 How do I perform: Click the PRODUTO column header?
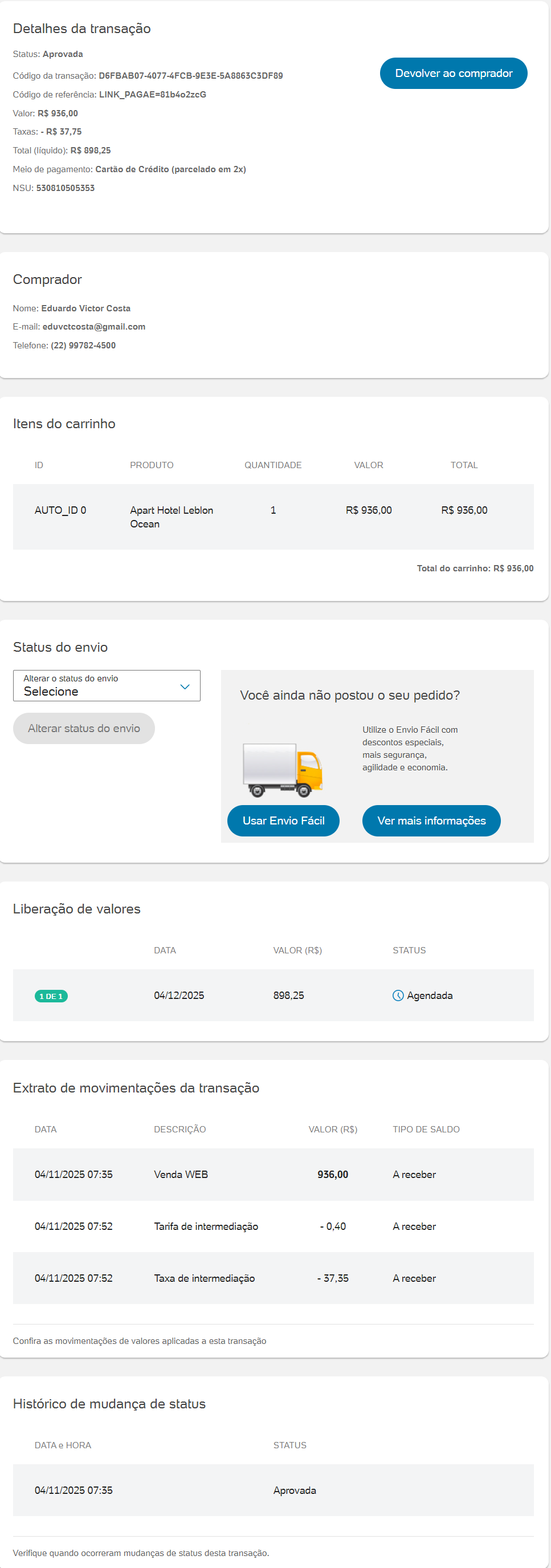coord(152,465)
